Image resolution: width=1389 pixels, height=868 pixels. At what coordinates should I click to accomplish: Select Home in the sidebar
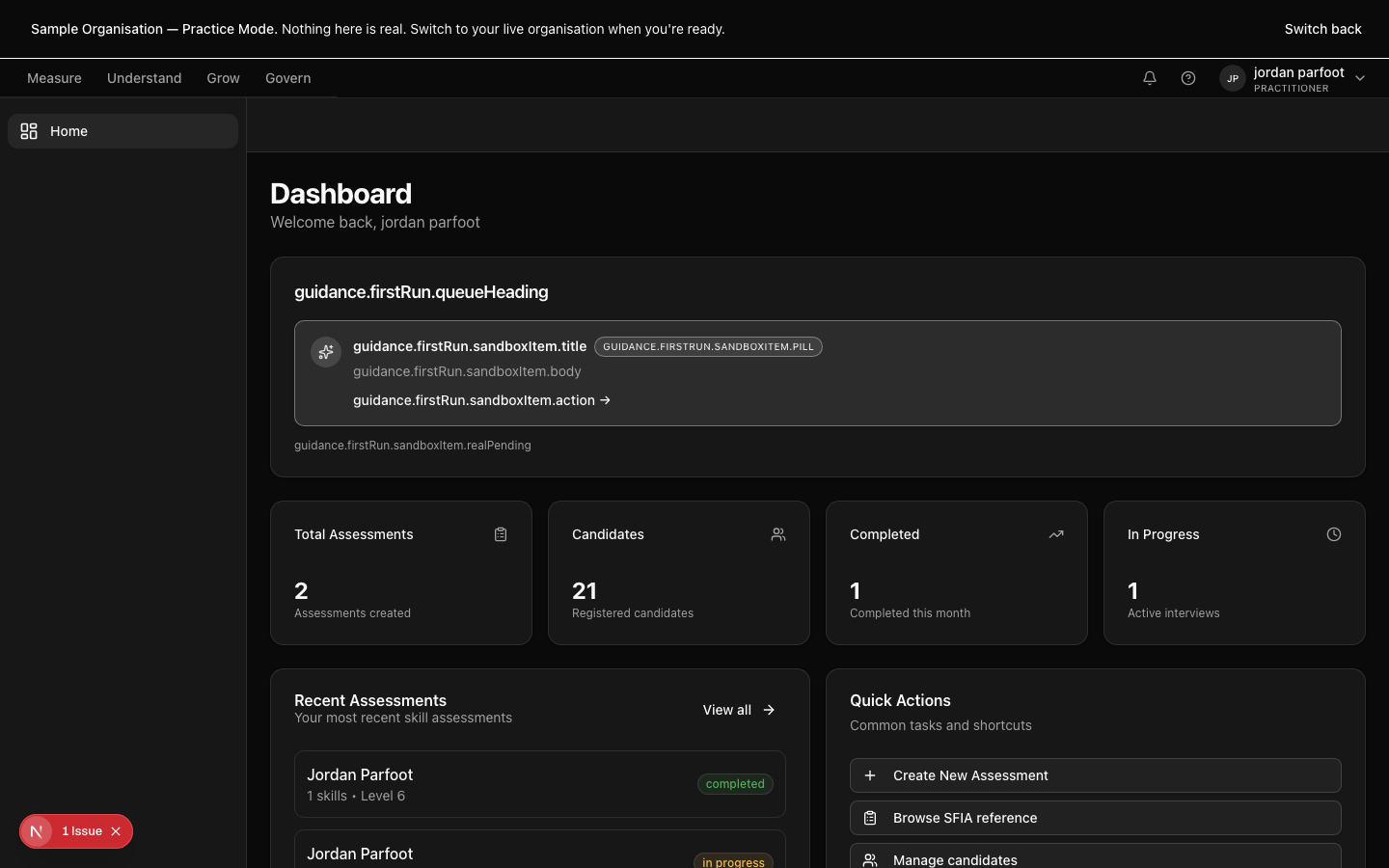click(x=123, y=131)
